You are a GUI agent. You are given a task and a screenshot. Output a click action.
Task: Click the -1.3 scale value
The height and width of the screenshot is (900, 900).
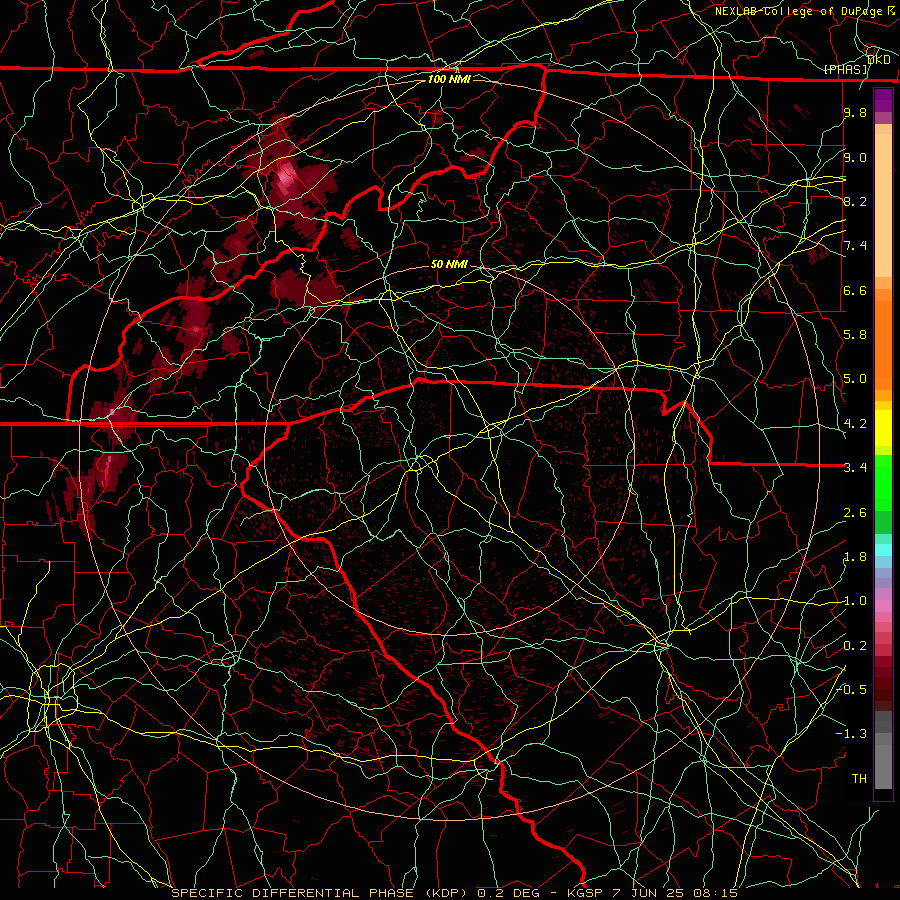(x=852, y=734)
